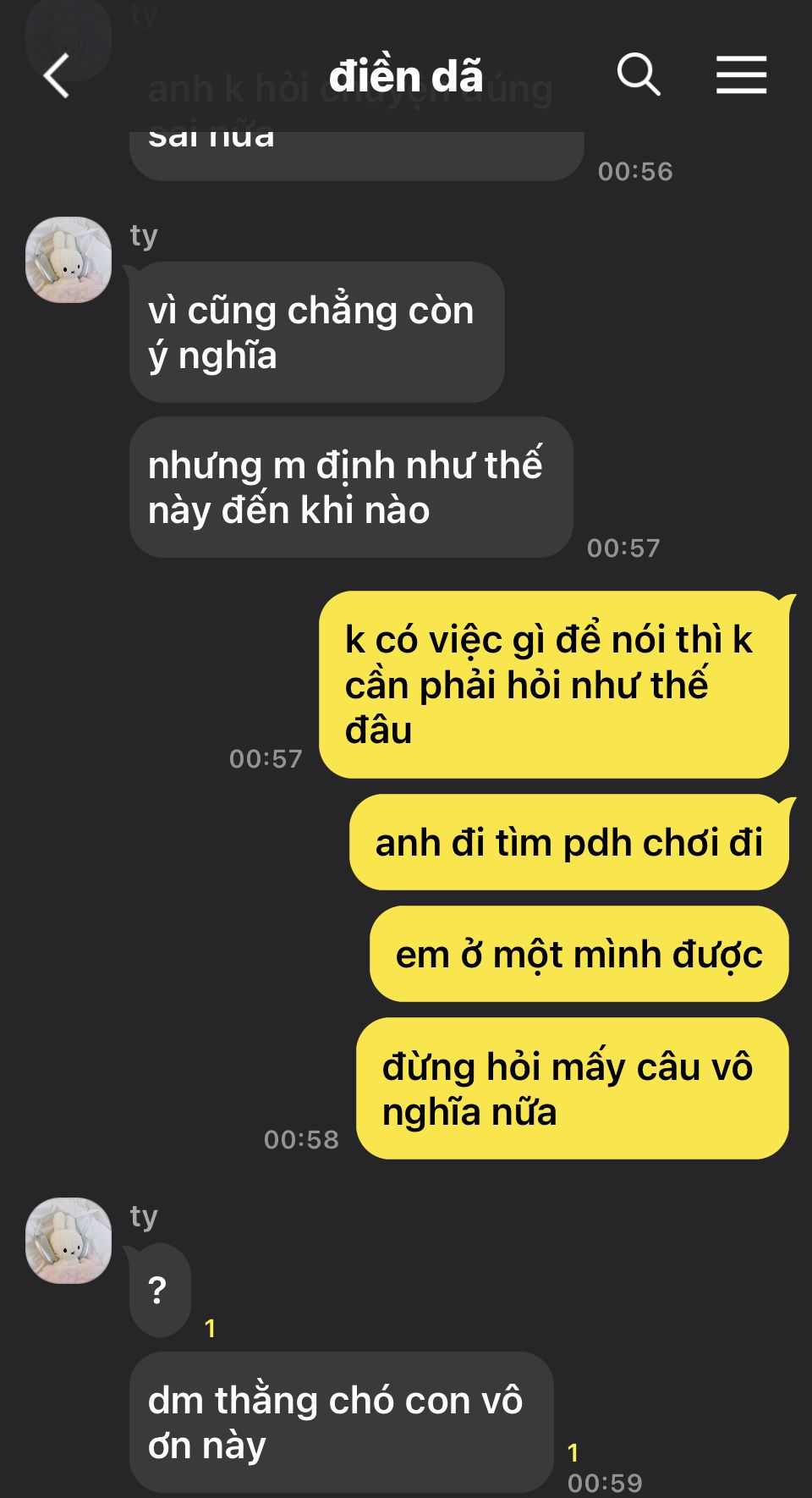
Task: Open the hamburger menu icon
Action: point(741,74)
